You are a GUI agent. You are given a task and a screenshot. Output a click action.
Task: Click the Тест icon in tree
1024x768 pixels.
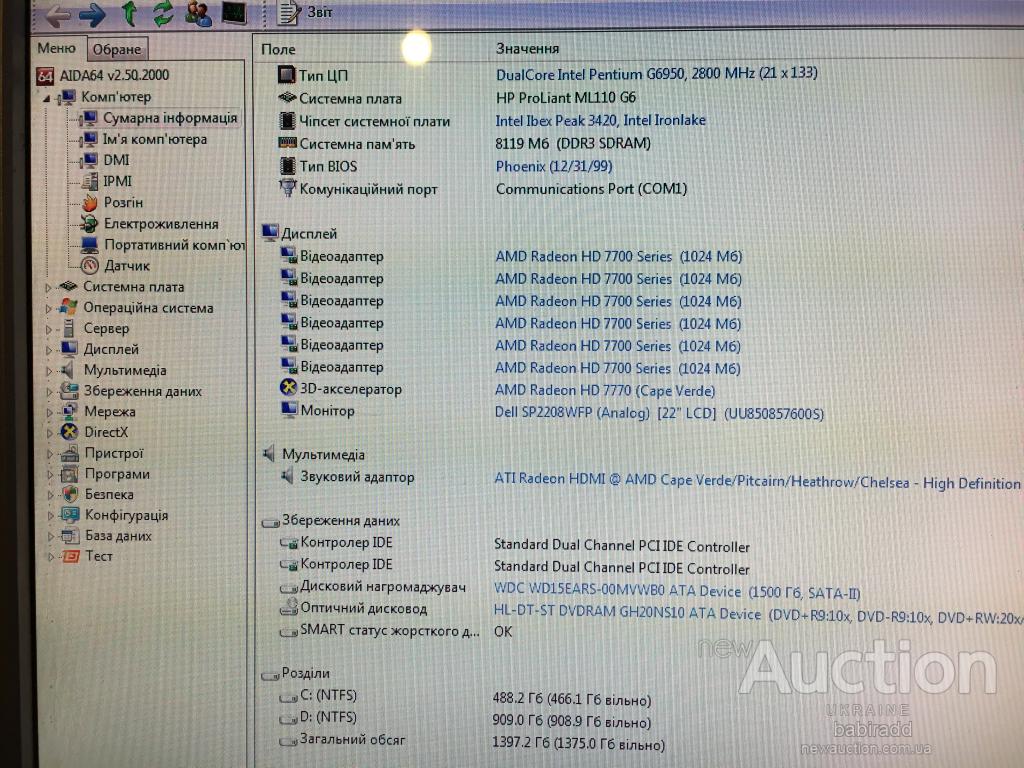click(x=71, y=556)
